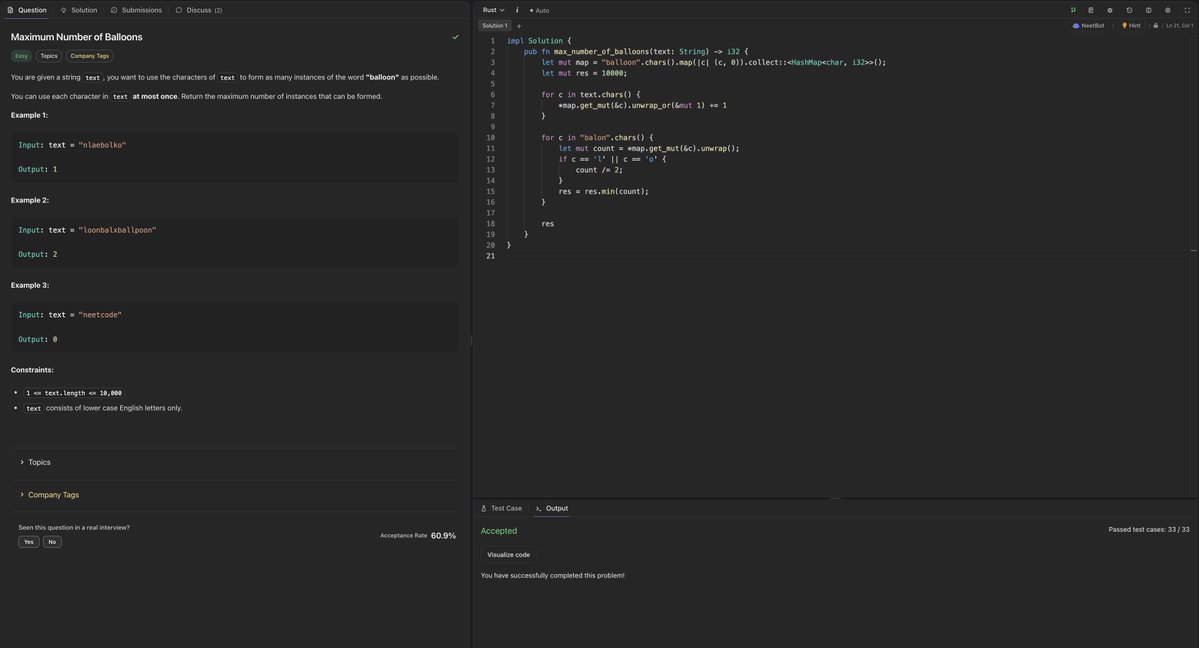Open the Discuss (2) tab
This screenshot has width=1199, height=648.
[x=199, y=10]
